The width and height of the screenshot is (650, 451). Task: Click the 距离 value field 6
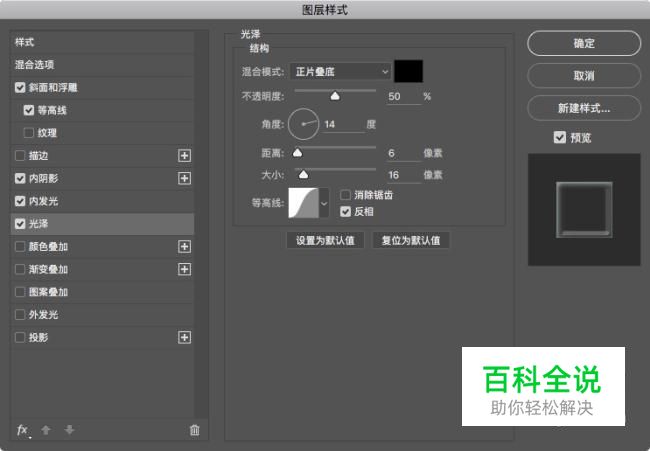(x=404, y=153)
